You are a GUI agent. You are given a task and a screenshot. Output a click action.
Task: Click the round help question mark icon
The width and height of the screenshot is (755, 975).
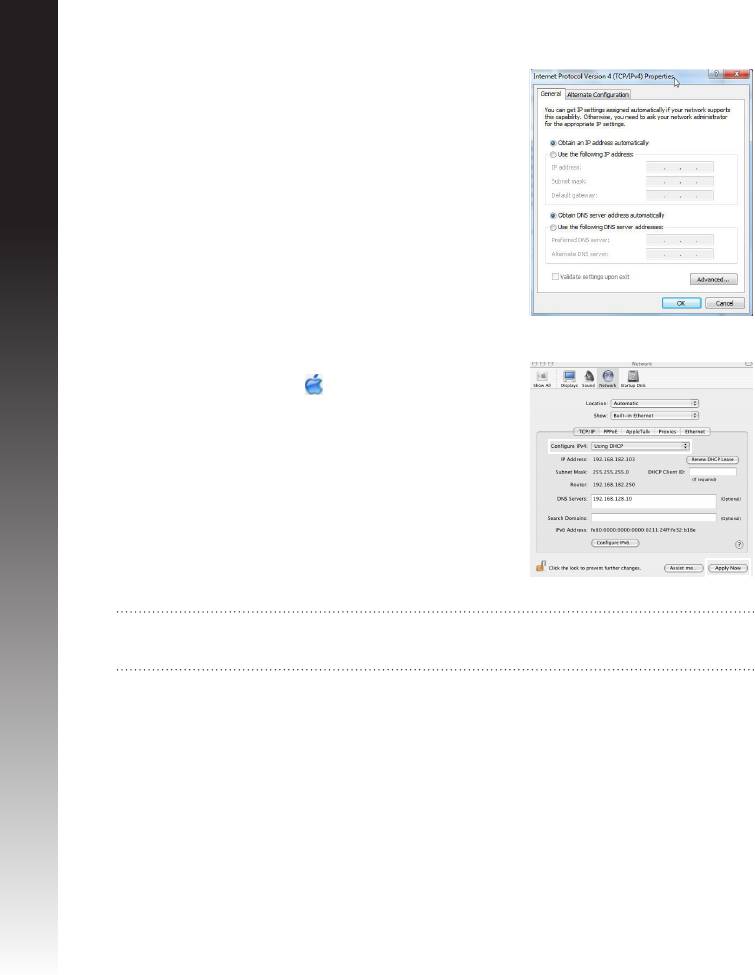pos(739,545)
